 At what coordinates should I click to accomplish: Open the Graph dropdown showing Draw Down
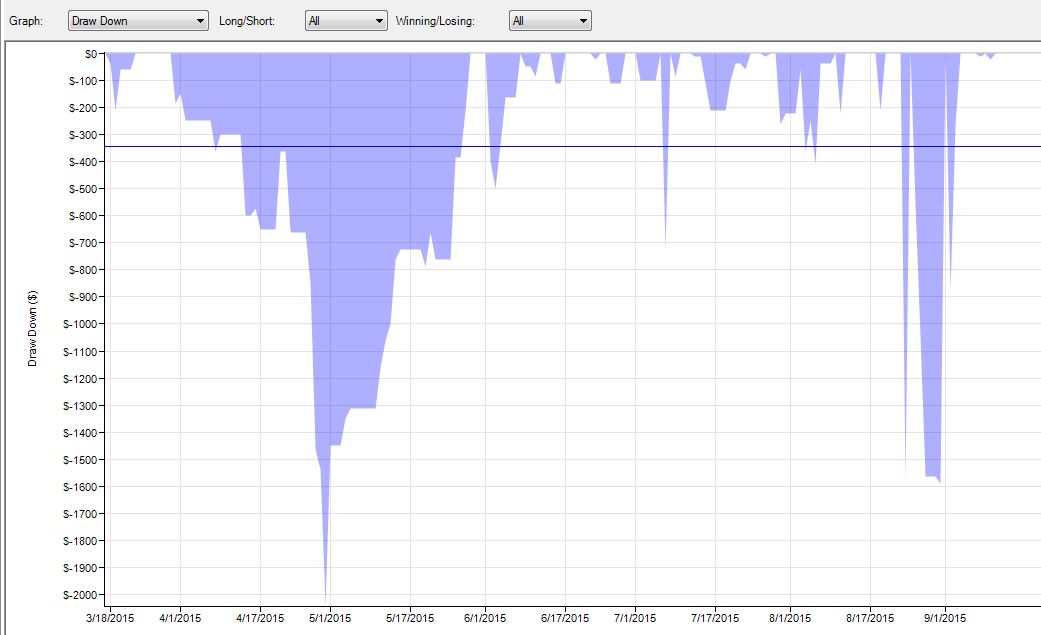tap(138, 21)
